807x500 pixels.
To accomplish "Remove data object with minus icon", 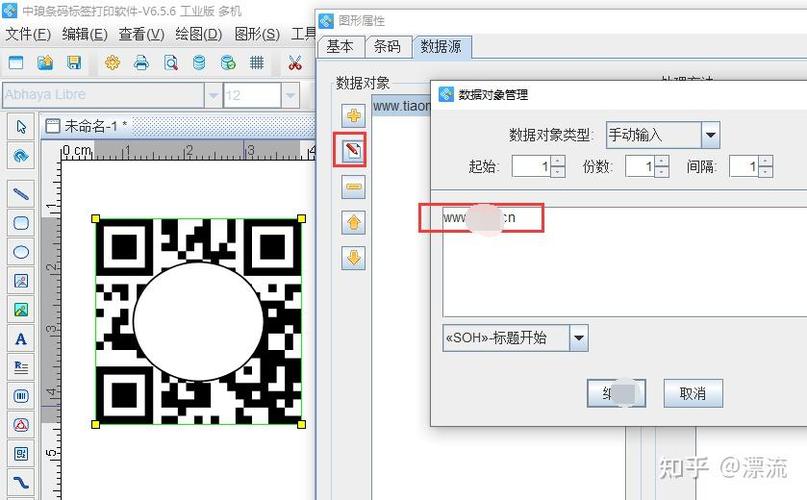I will click(x=353, y=186).
